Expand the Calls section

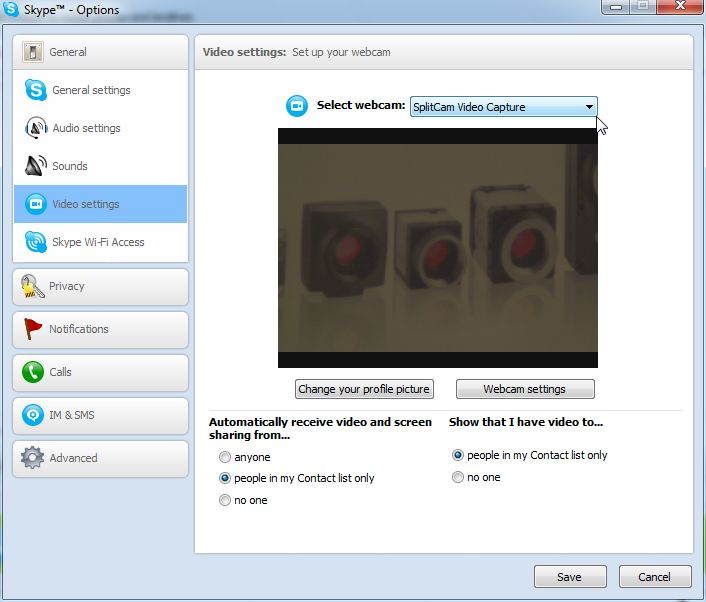[x=100, y=372]
